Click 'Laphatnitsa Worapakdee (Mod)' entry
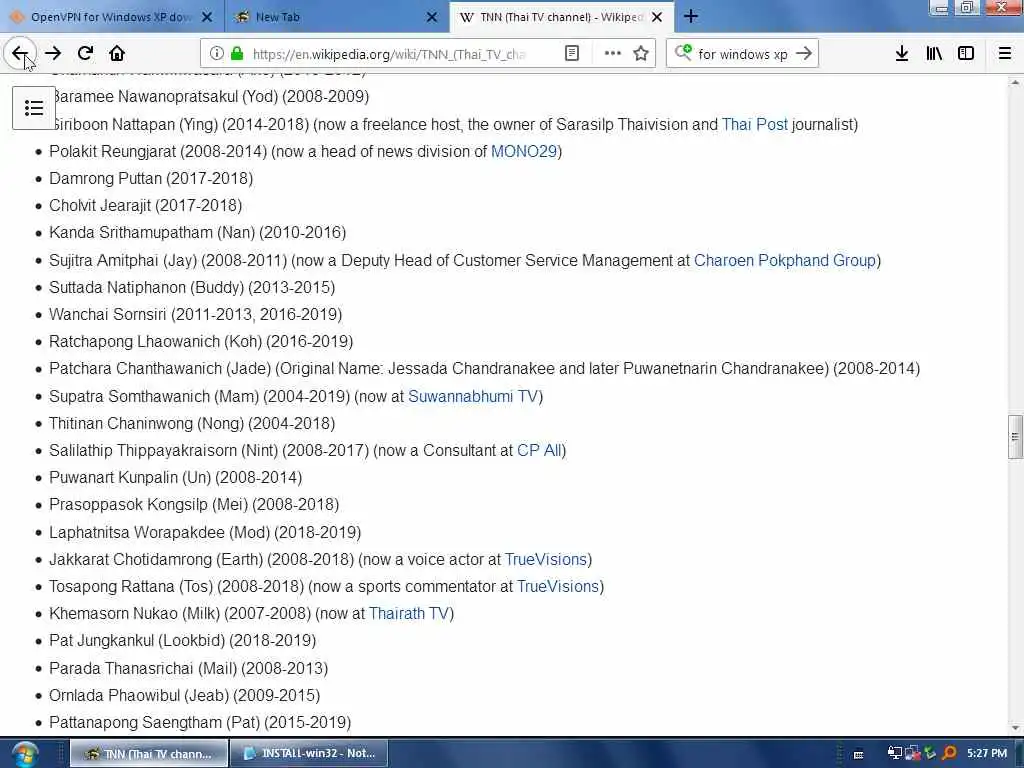 pyautogui.click(x=205, y=532)
